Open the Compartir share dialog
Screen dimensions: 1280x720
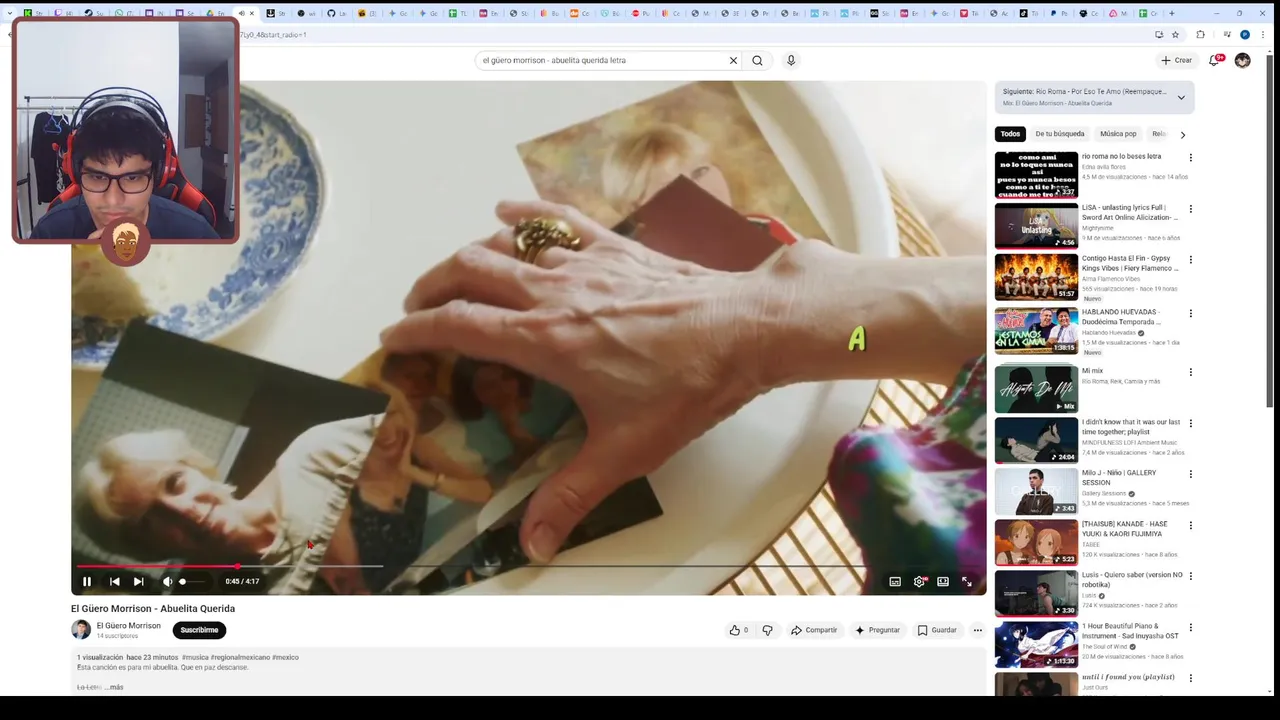[814, 630]
